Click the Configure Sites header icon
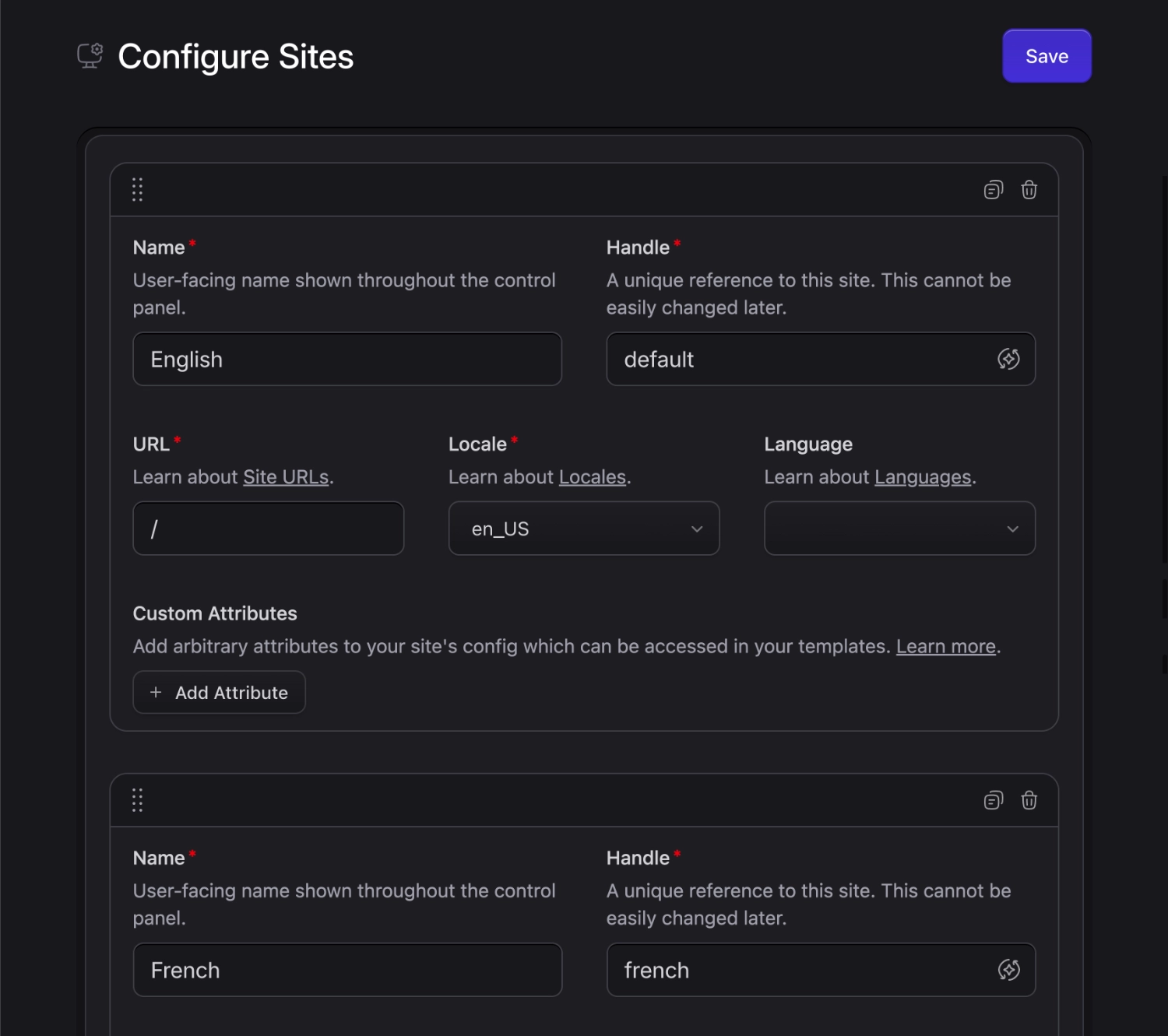Viewport: 1168px width, 1036px height. [x=89, y=55]
